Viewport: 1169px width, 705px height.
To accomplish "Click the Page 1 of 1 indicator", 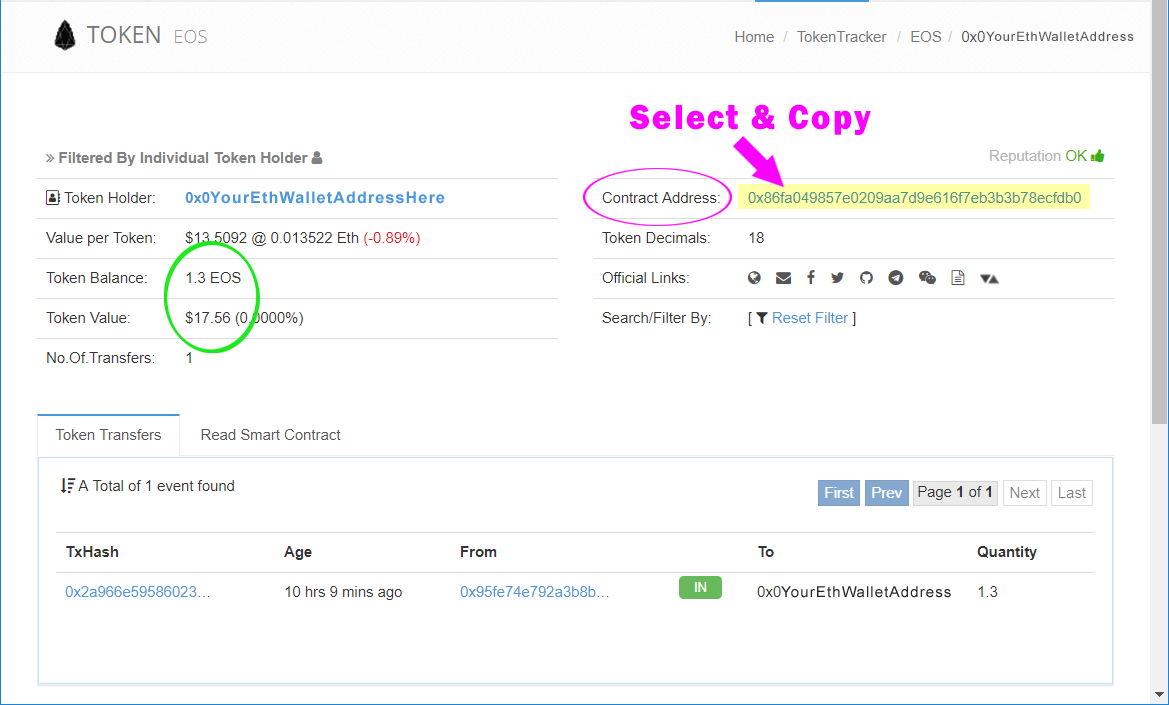I will pos(955,493).
